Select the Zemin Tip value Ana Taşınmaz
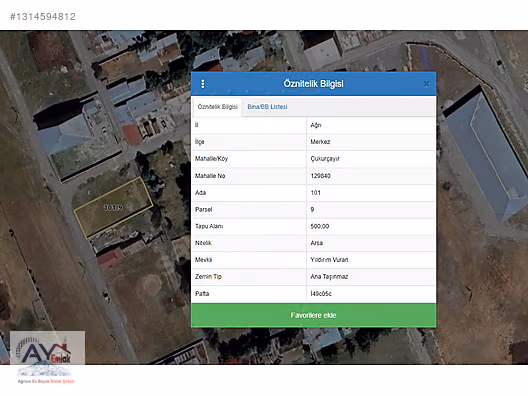528x396 pixels. (x=329, y=276)
